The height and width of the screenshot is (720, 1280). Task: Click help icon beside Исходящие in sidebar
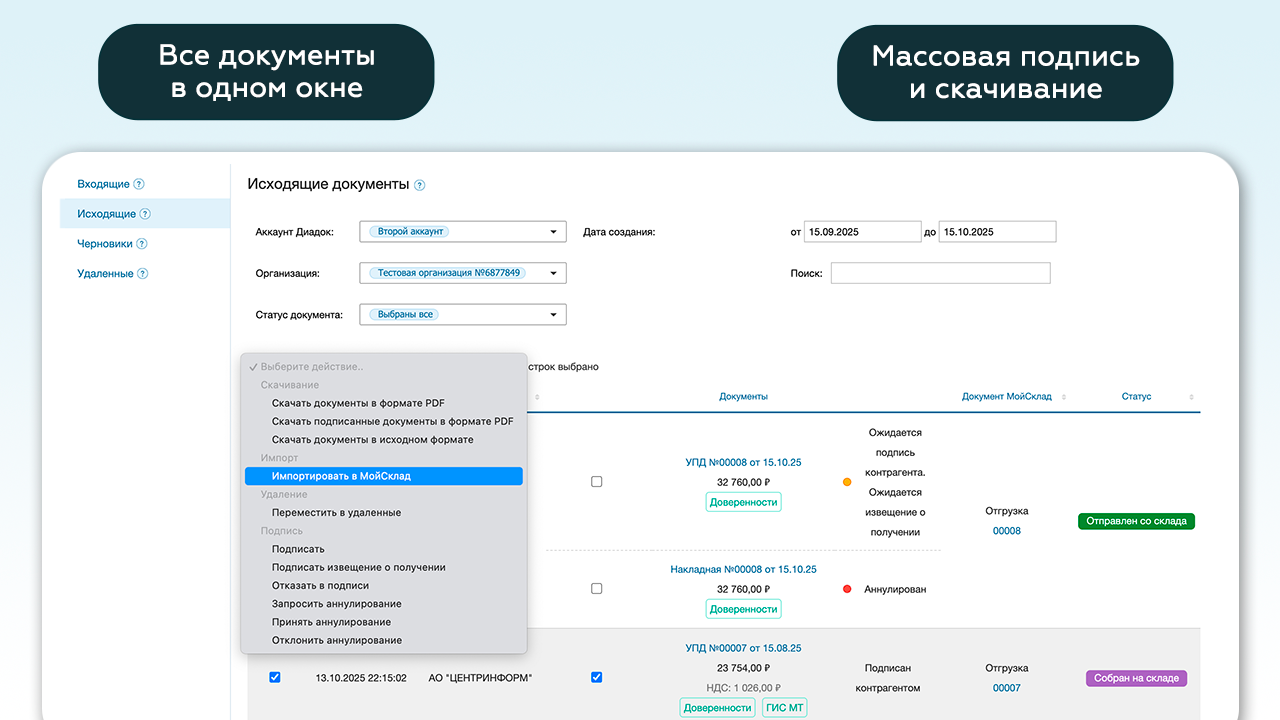pyautogui.click(x=146, y=214)
